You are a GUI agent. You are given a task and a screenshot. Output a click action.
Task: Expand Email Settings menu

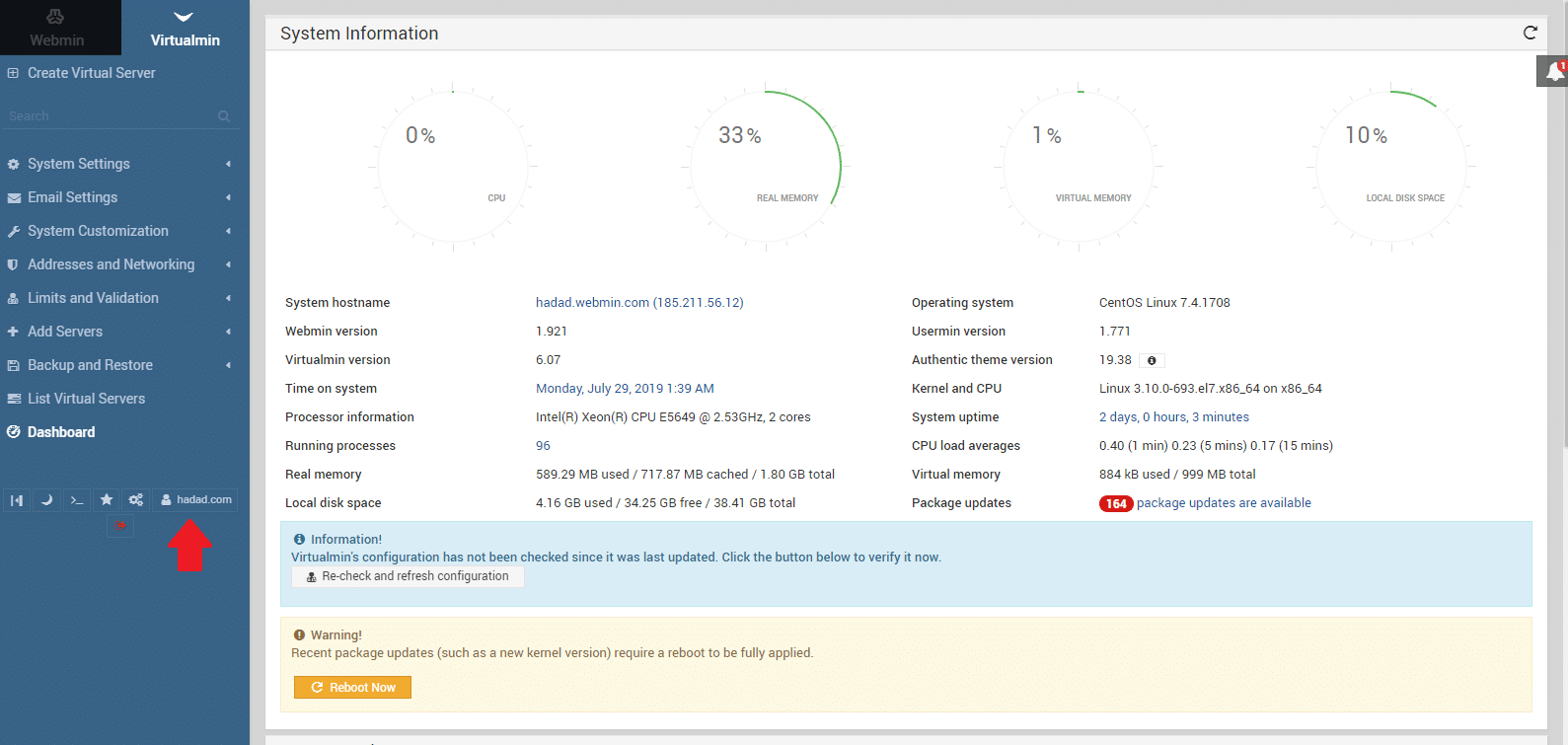[120, 197]
